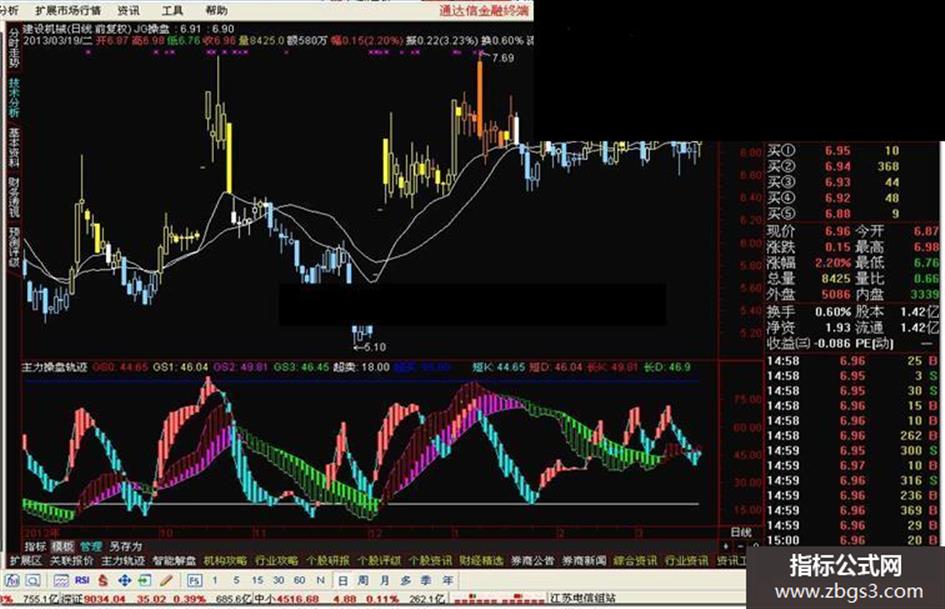This screenshot has height=609, width=945.
Task: Click the RSI indicator icon
Action: 82,580
